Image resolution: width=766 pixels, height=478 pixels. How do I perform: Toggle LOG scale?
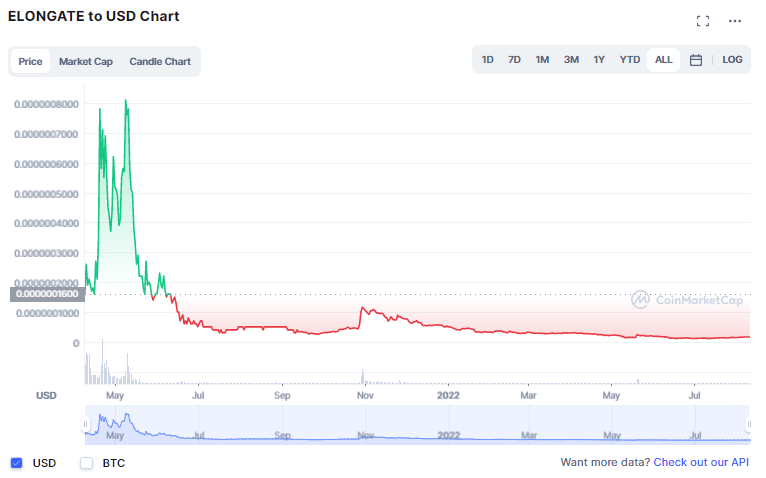point(732,60)
